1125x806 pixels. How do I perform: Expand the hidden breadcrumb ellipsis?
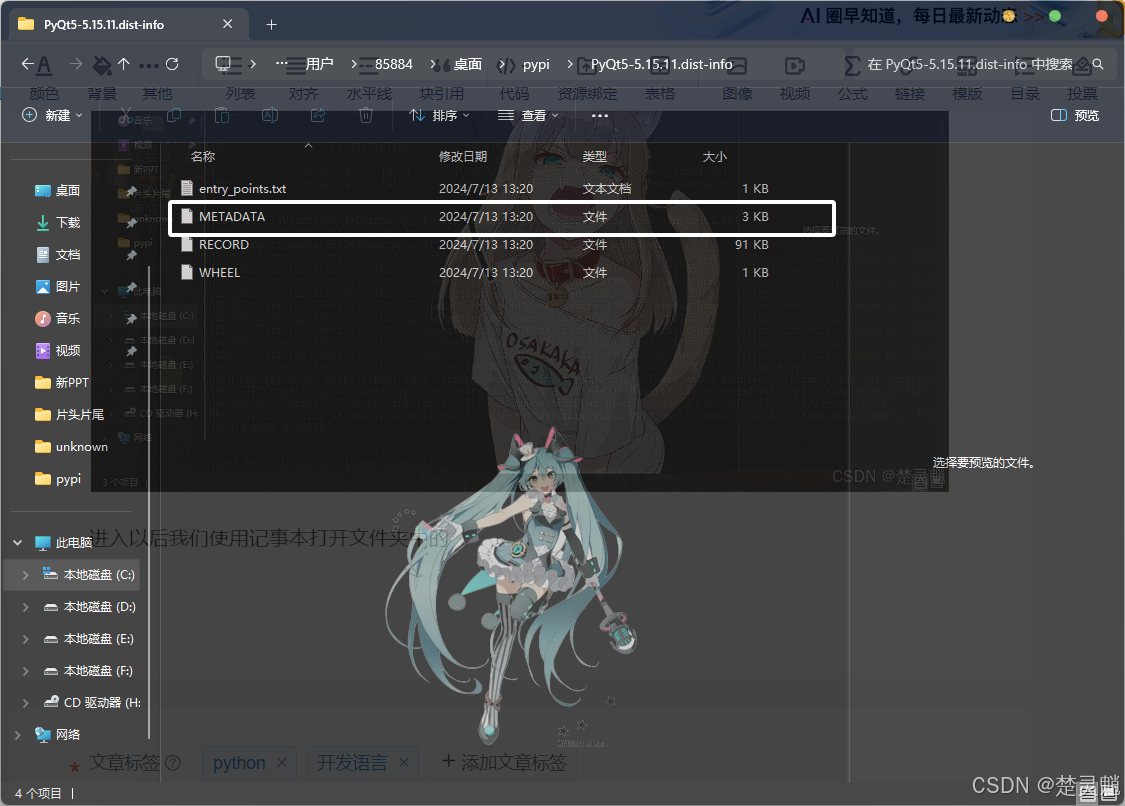coord(282,64)
